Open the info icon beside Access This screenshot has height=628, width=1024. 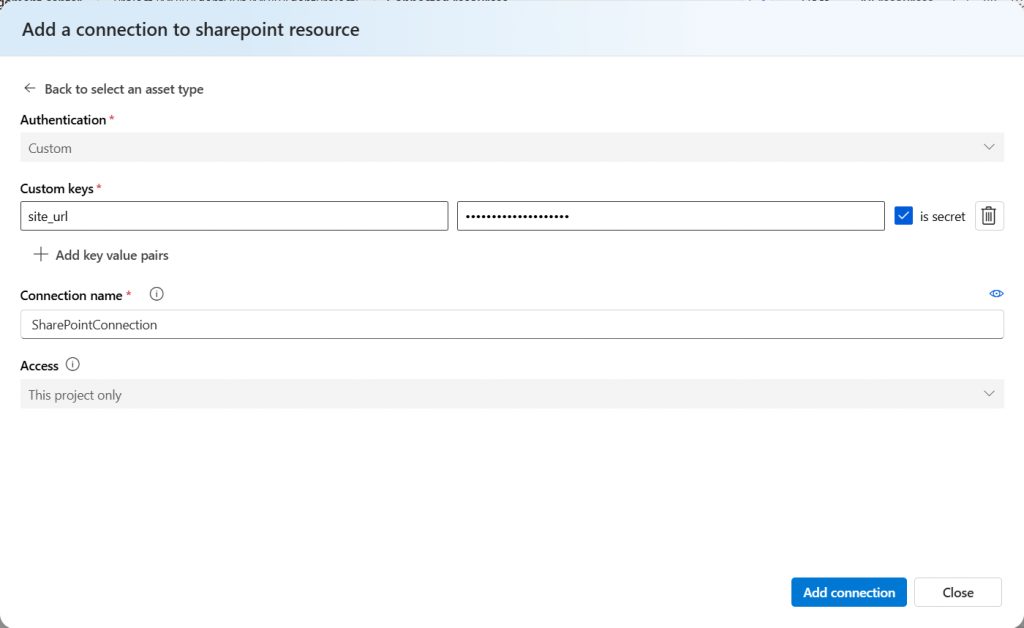(x=73, y=365)
